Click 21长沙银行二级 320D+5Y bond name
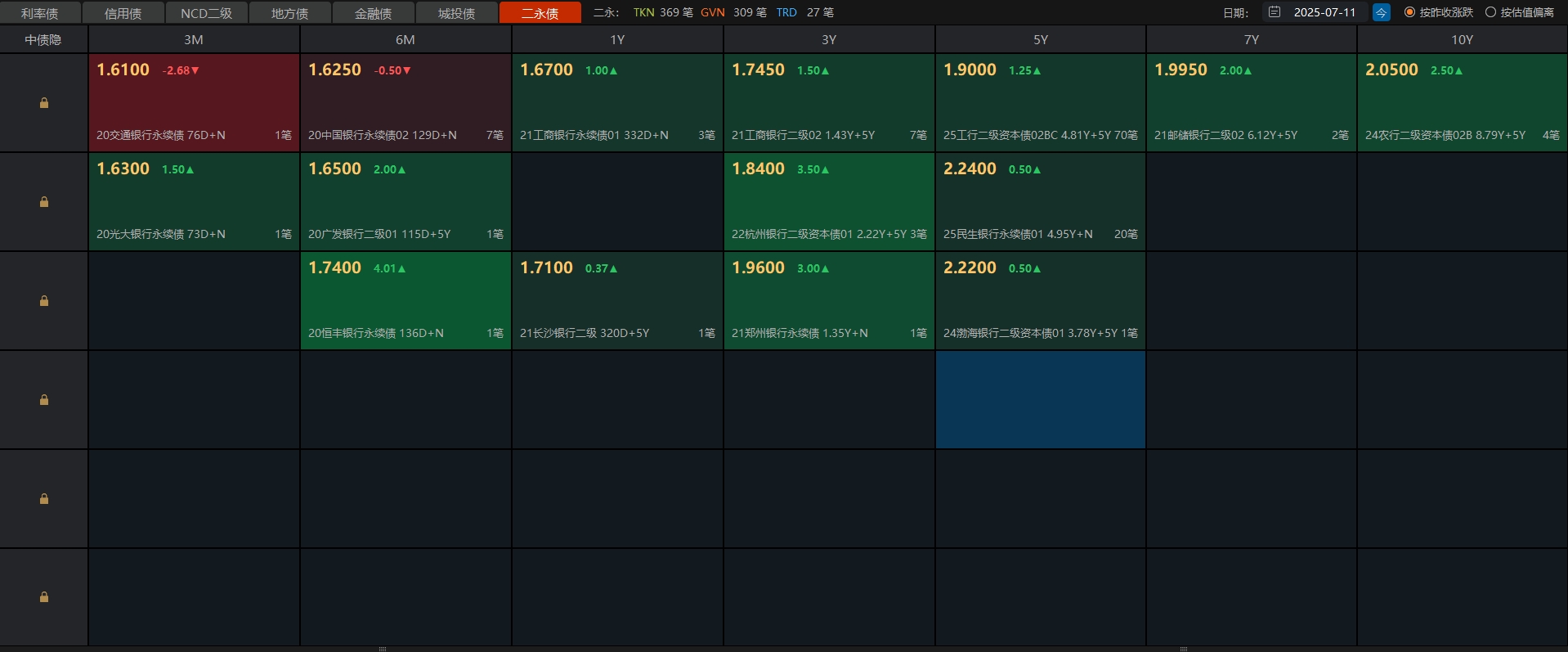 [x=585, y=333]
